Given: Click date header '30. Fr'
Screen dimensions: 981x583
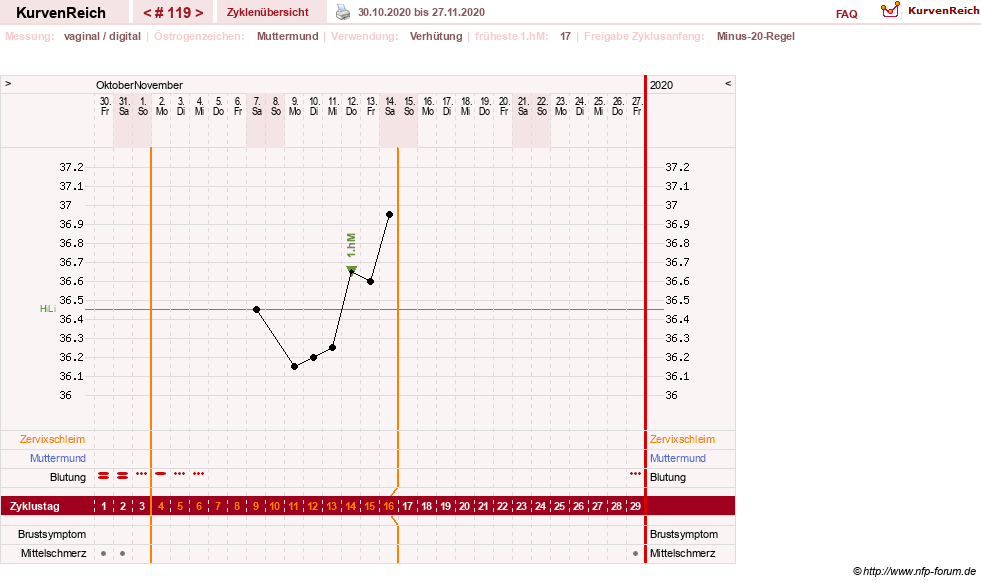Looking at the screenshot, I should pyautogui.click(x=105, y=106).
